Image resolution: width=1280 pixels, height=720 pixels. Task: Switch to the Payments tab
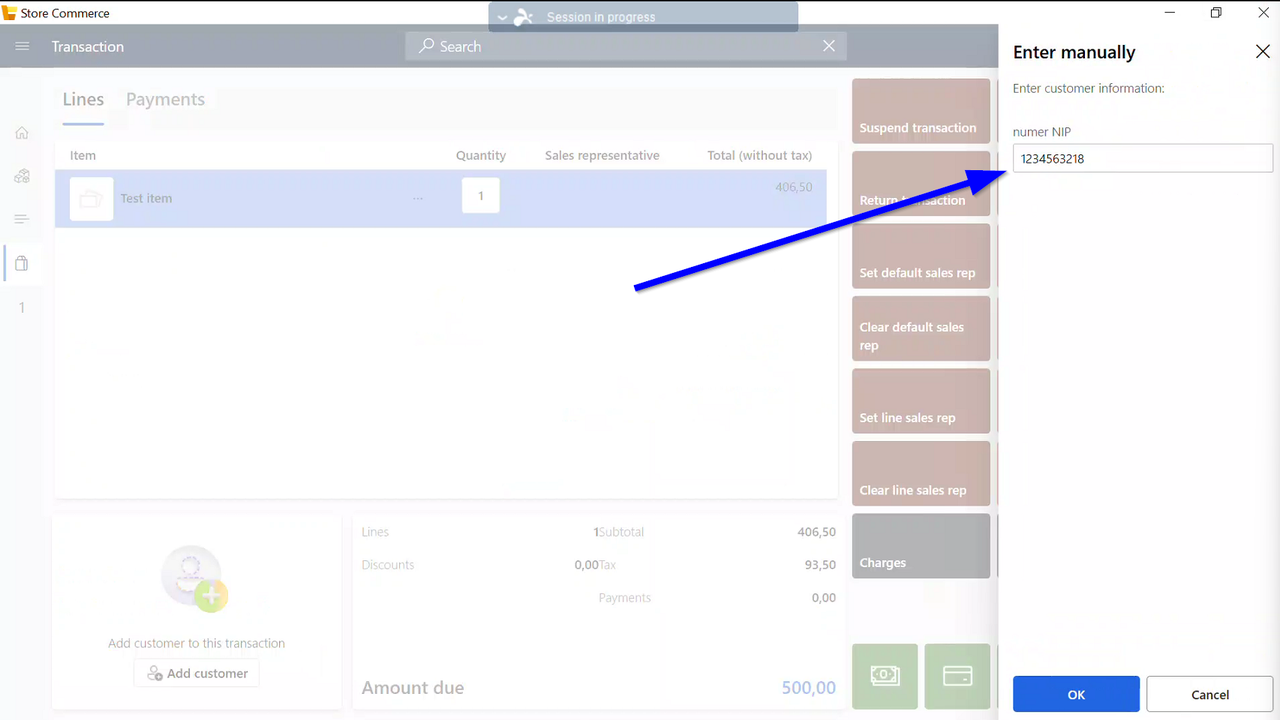[165, 99]
